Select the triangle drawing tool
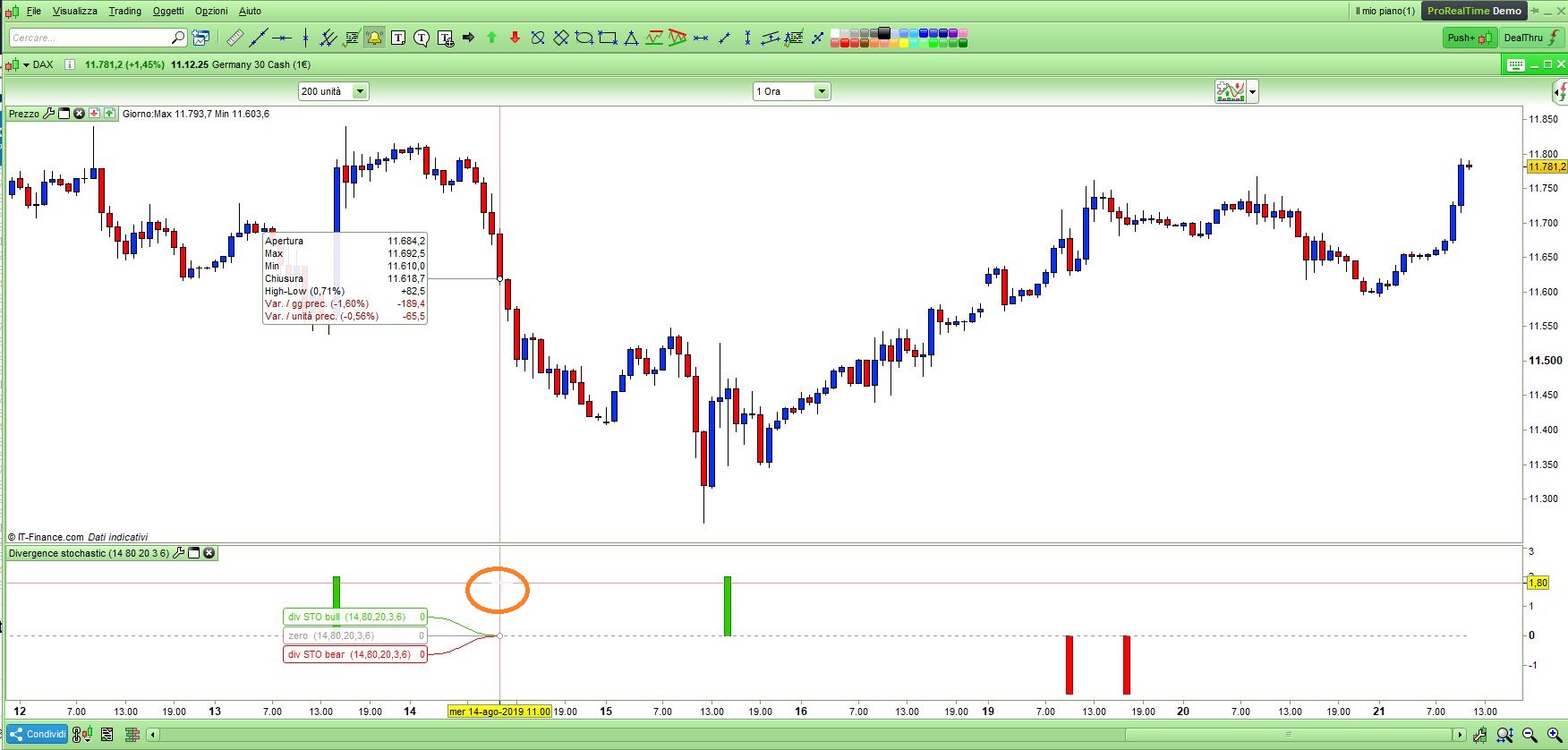The height and width of the screenshot is (750, 1568). coord(631,38)
